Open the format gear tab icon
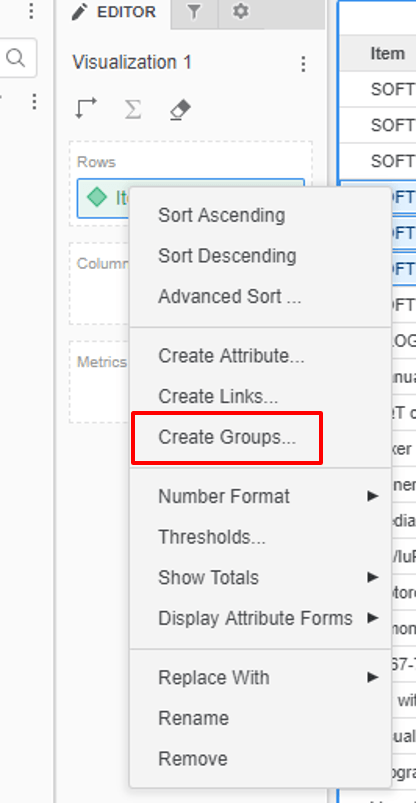 click(x=240, y=12)
